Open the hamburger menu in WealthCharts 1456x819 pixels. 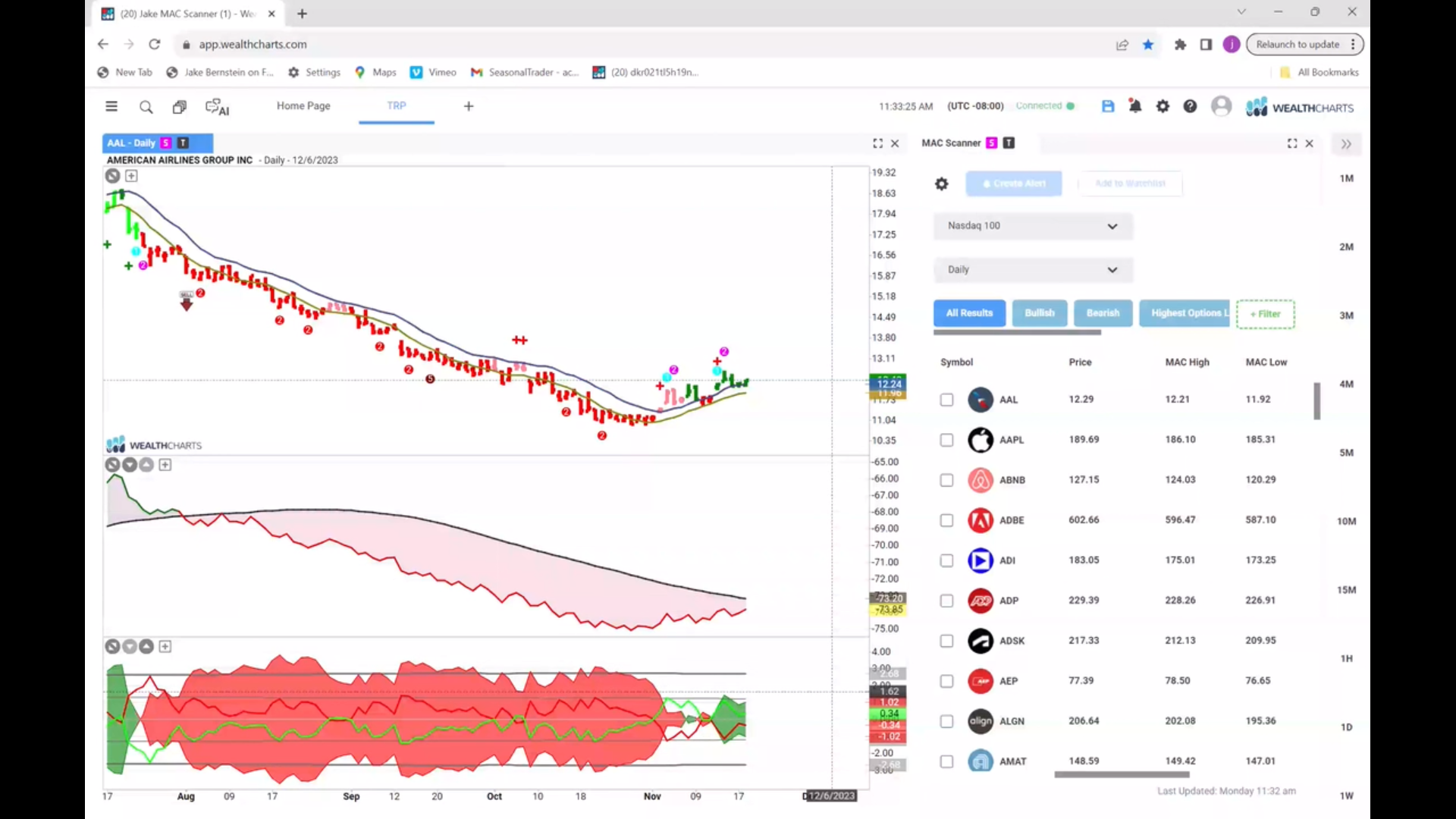click(111, 106)
